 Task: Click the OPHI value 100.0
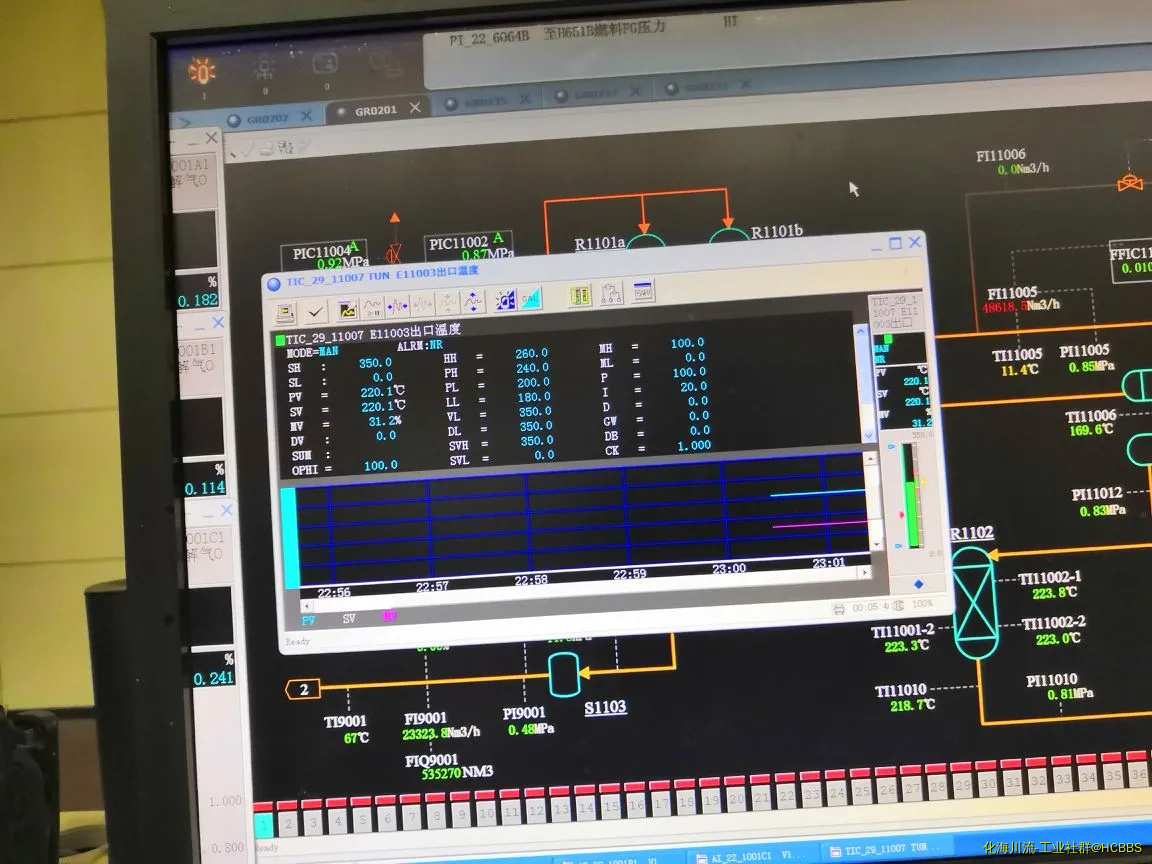381,465
